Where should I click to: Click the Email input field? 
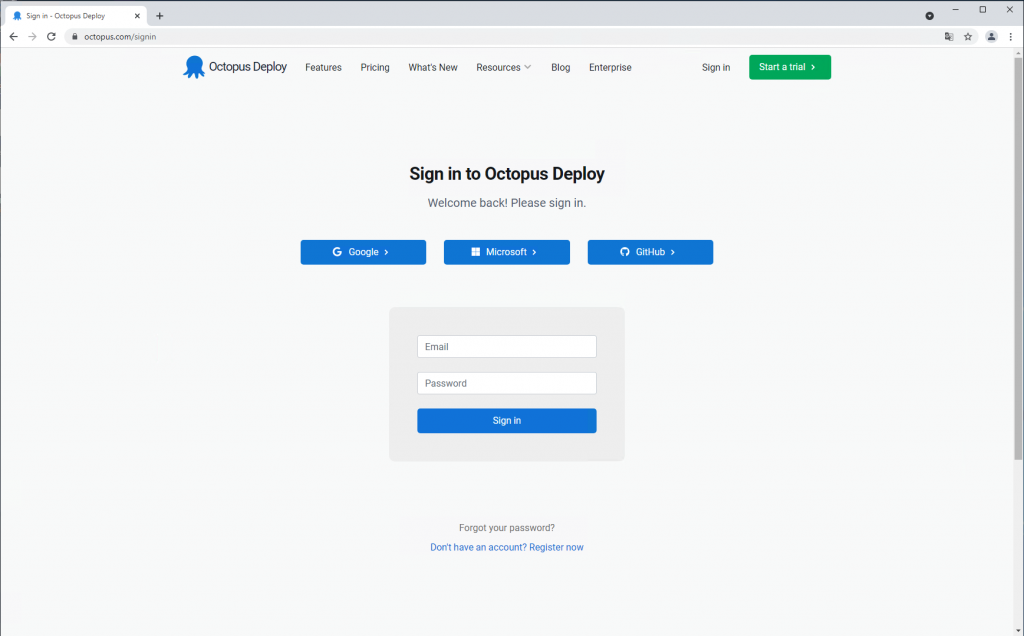pos(507,347)
